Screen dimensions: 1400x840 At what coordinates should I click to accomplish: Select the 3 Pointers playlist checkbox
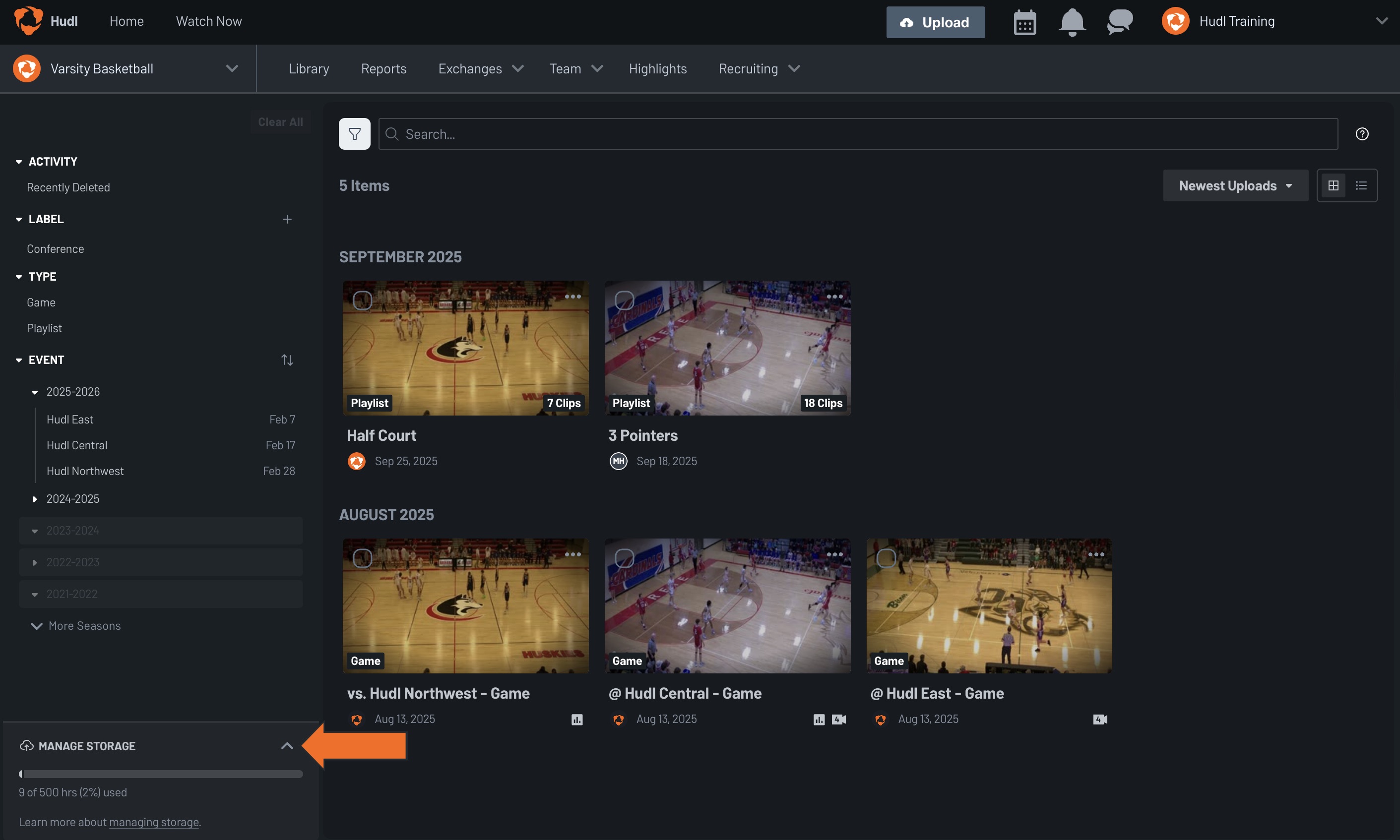pyautogui.click(x=624, y=300)
